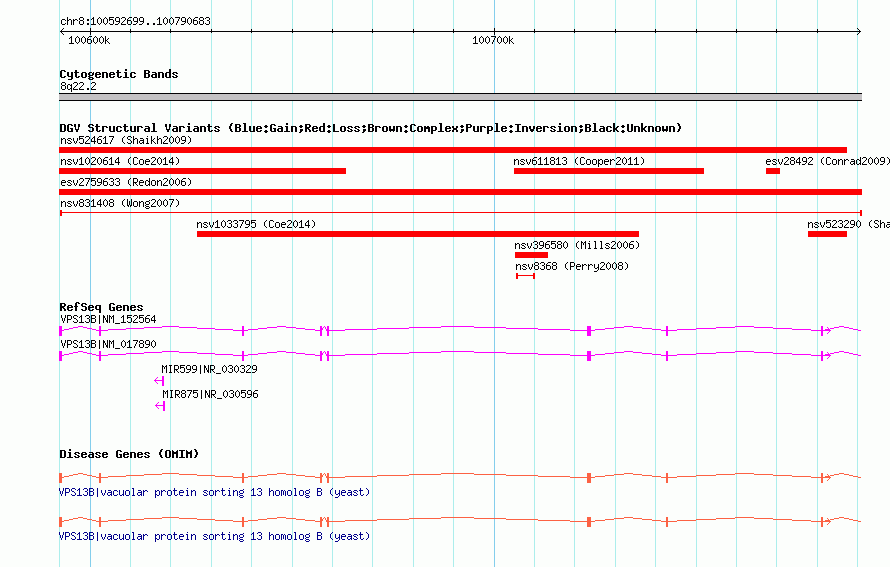Click the esv2759633 (Redon2006) variant bar
Viewport: 890px width, 567px height.
click(x=460, y=192)
